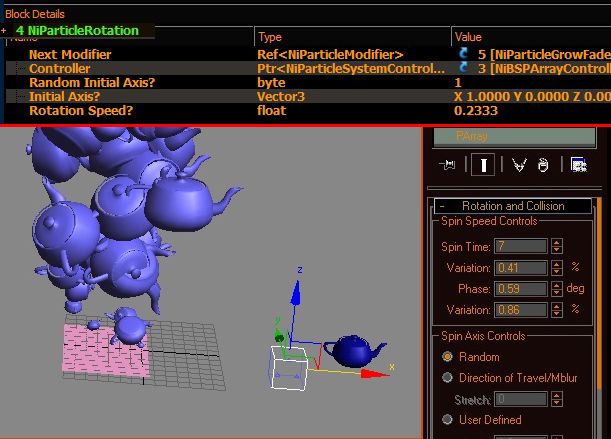The height and width of the screenshot is (439, 611).
Task: Click the Block Details panel title
Action: click(x=35, y=14)
